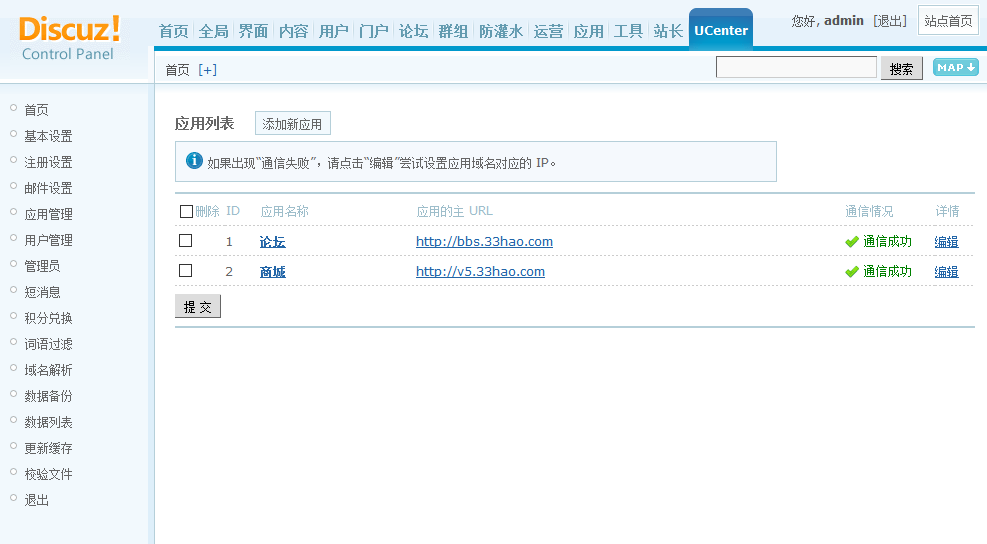Select 数据列表 in the sidebar
The image size is (987, 544).
(48, 422)
